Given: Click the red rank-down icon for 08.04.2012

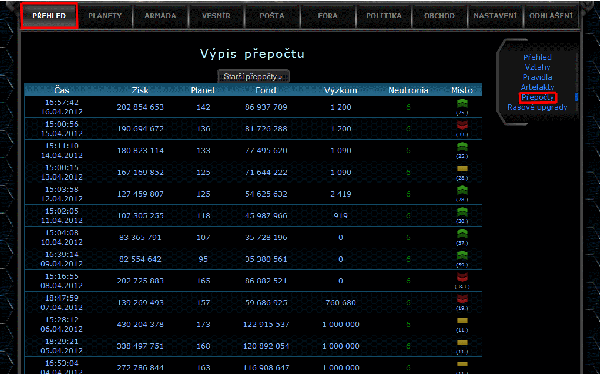Looking at the screenshot, I should (x=462, y=277).
